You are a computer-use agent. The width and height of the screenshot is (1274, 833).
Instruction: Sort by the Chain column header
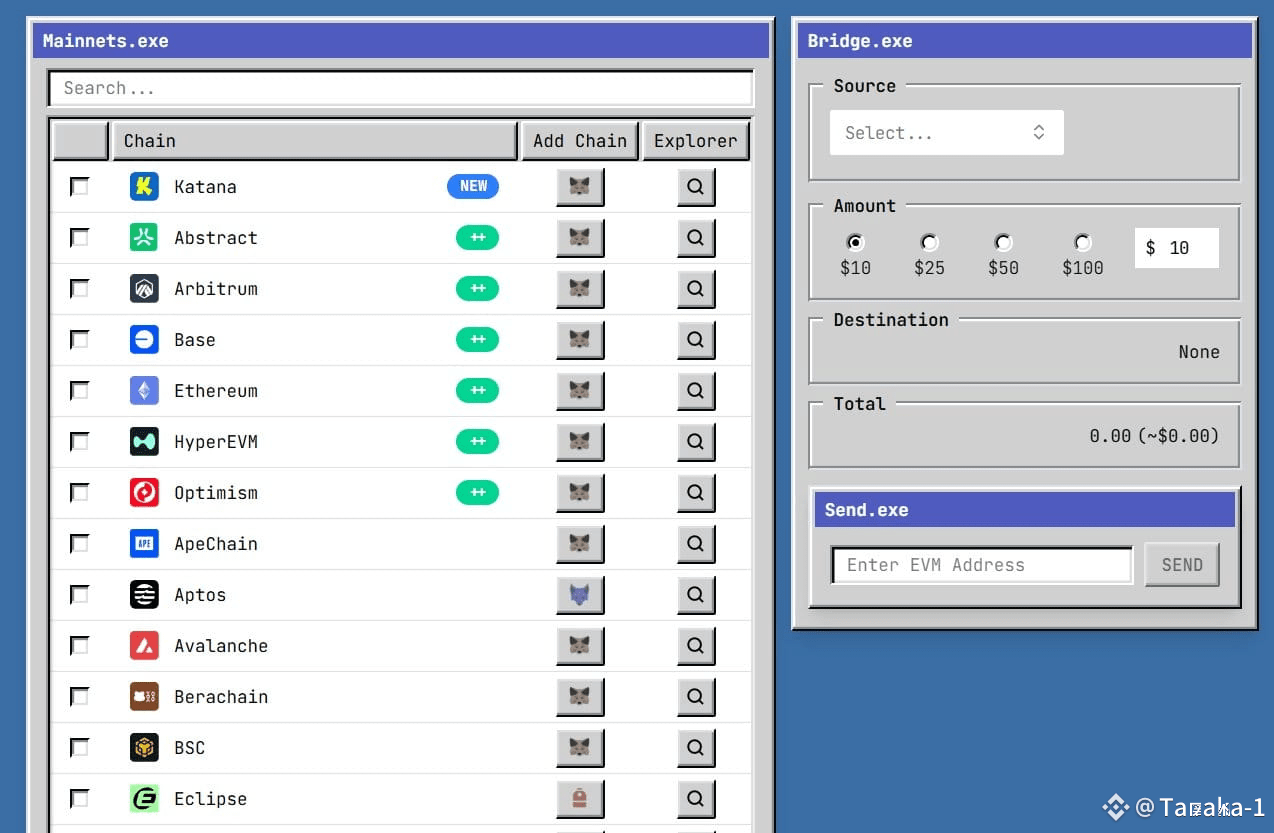click(314, 141)
